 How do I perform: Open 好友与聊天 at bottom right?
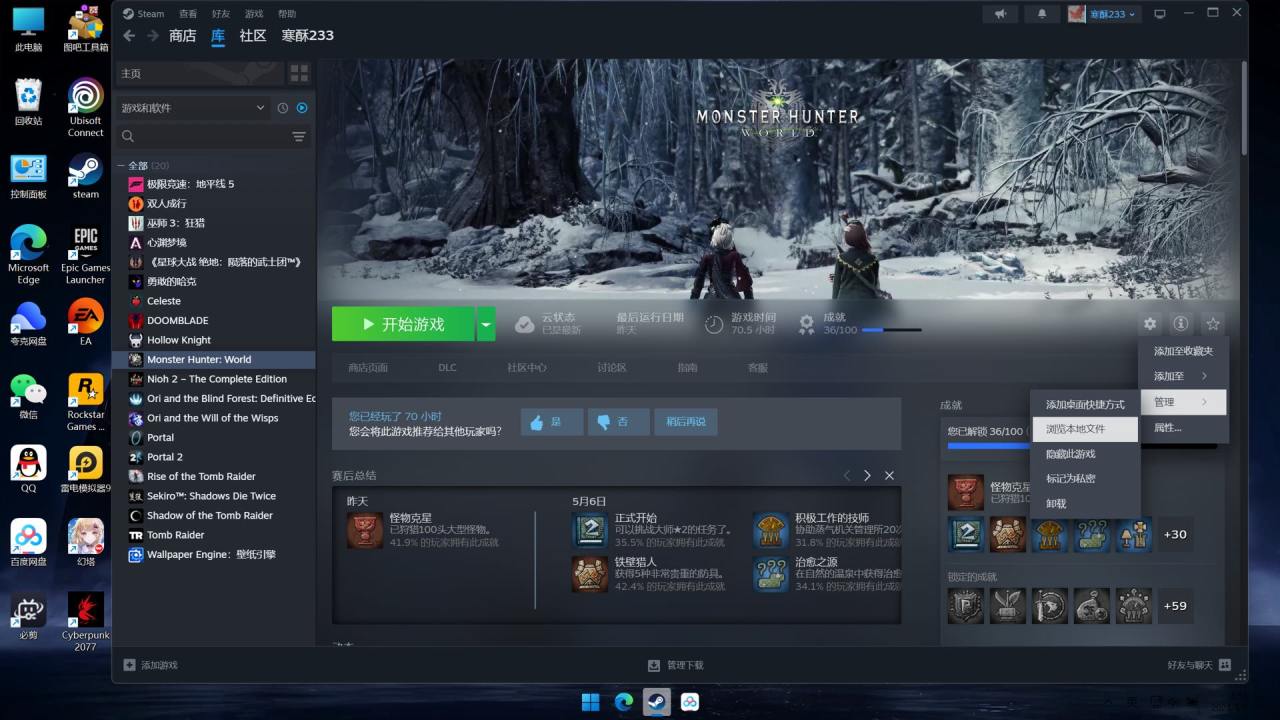(1199, 665)
